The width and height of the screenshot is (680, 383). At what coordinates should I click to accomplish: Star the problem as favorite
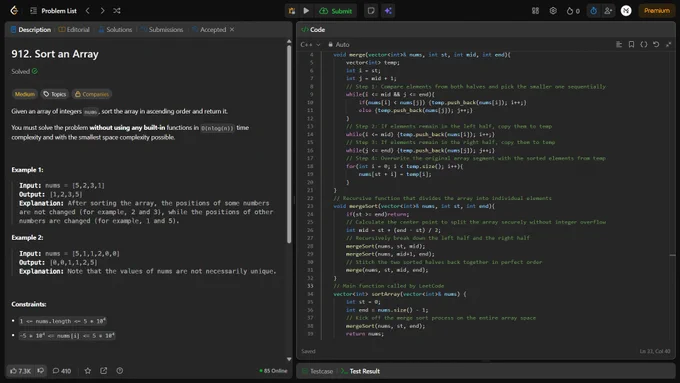coord(88,371)
